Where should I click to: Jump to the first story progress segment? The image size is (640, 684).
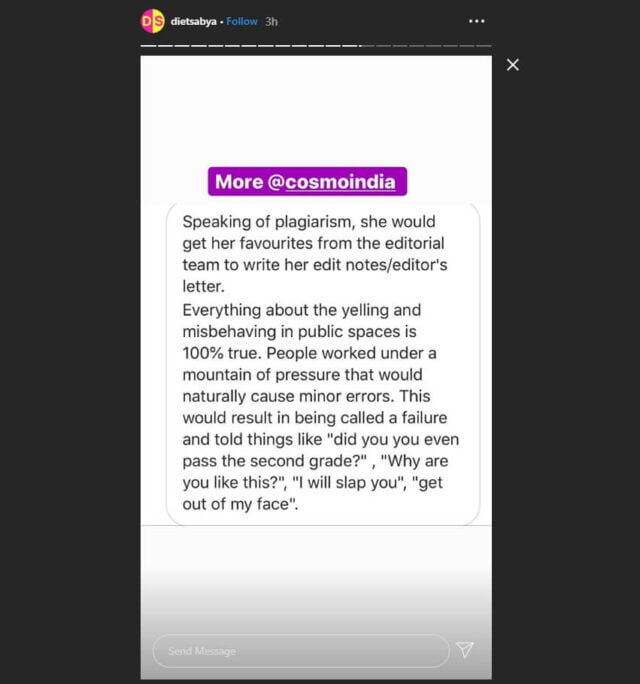(x=148, y=46)
